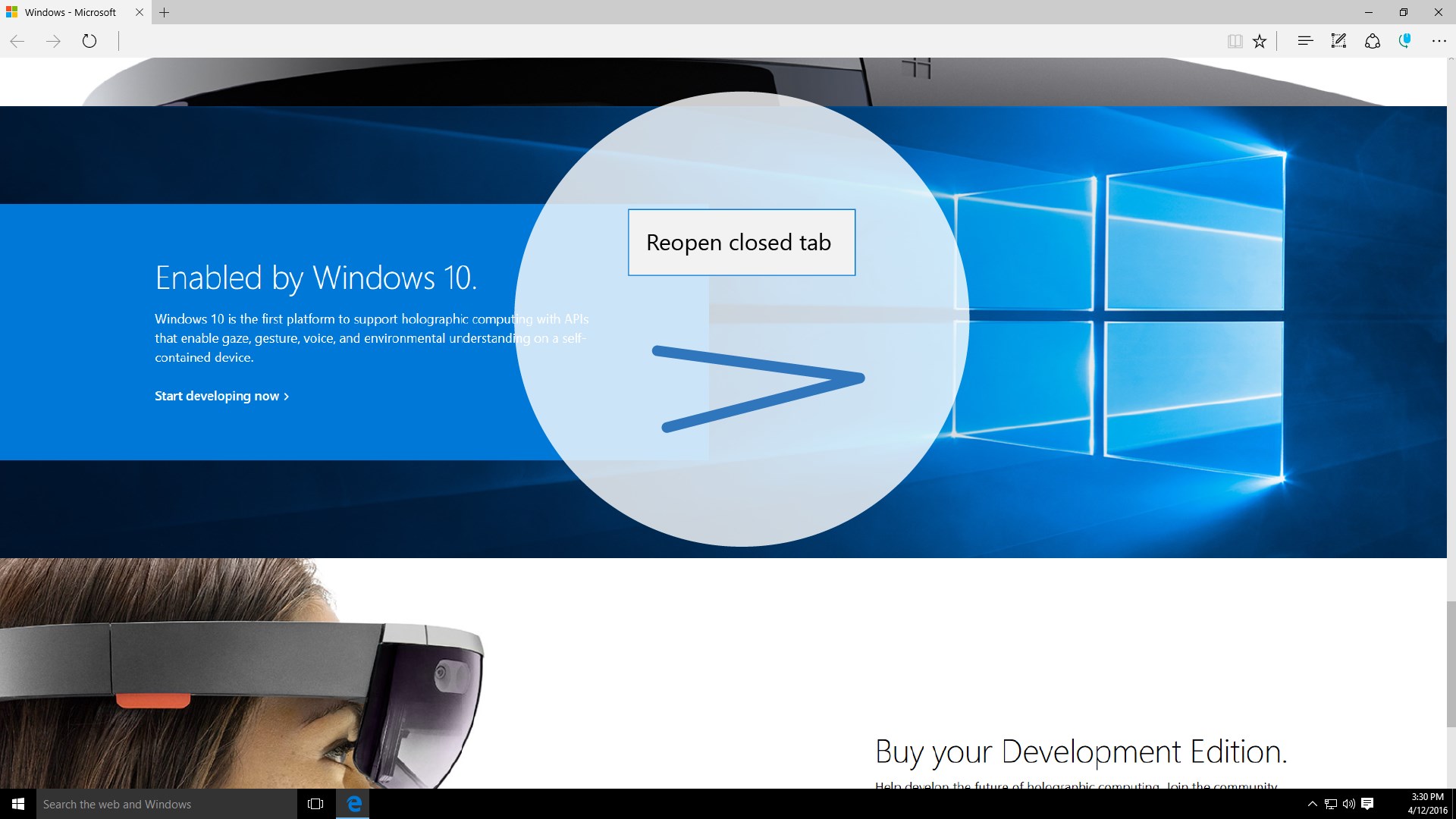Open the More actions ellipsis menu
This screenshot has height=819, width=1456.
click(1439, 41)
